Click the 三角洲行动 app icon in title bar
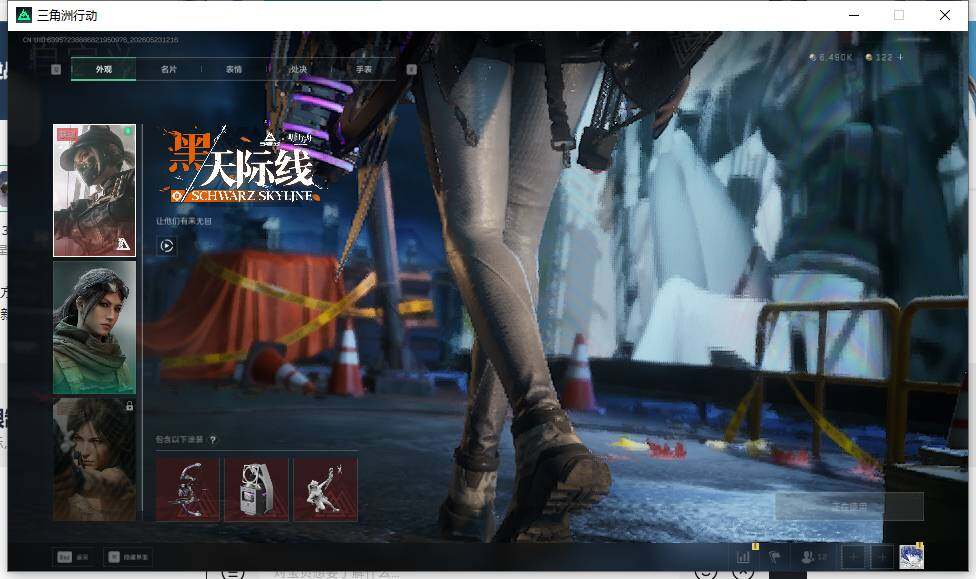976x579 pixels. click(x=24, y=15)
